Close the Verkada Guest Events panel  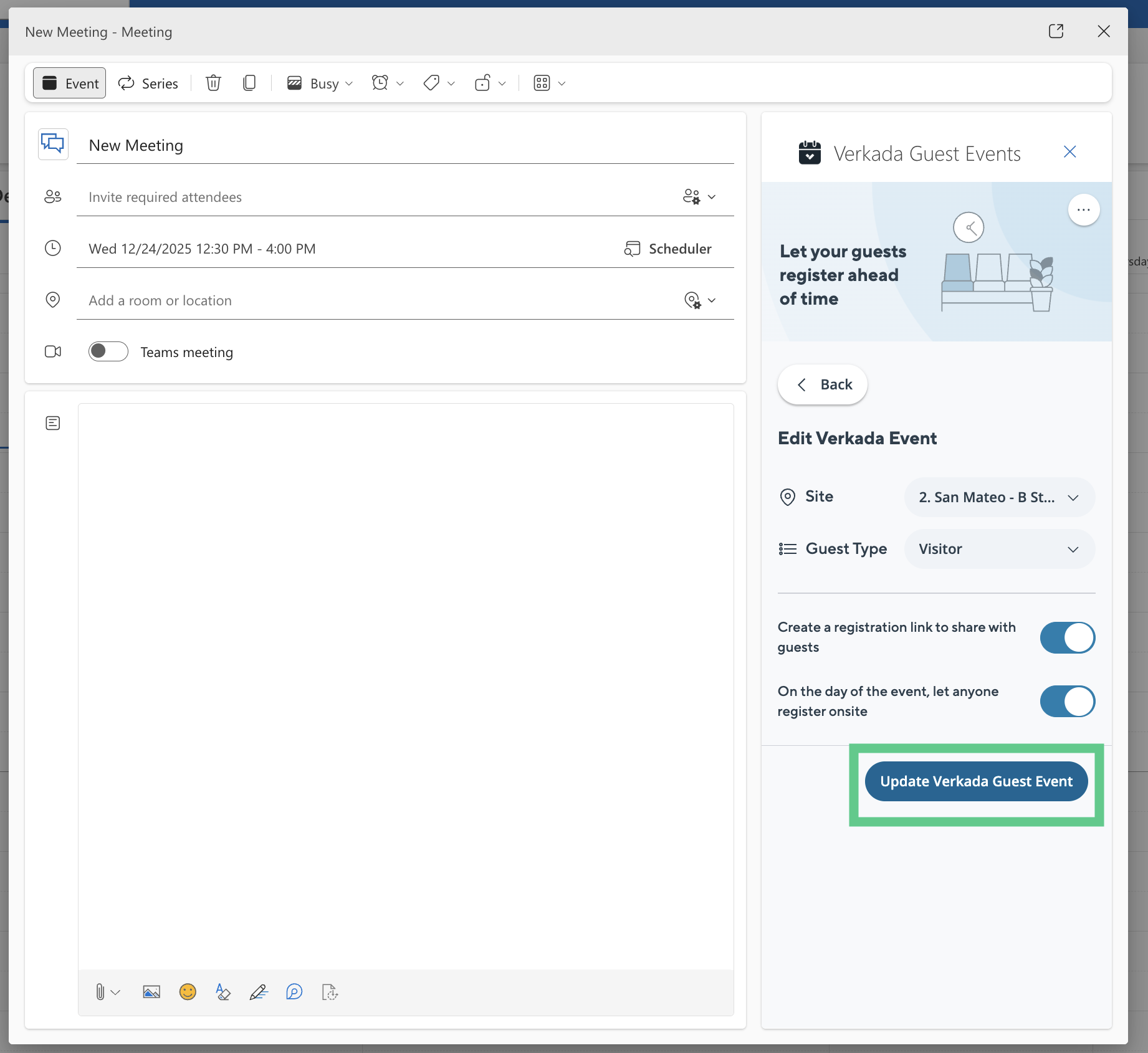point(1069,152)
